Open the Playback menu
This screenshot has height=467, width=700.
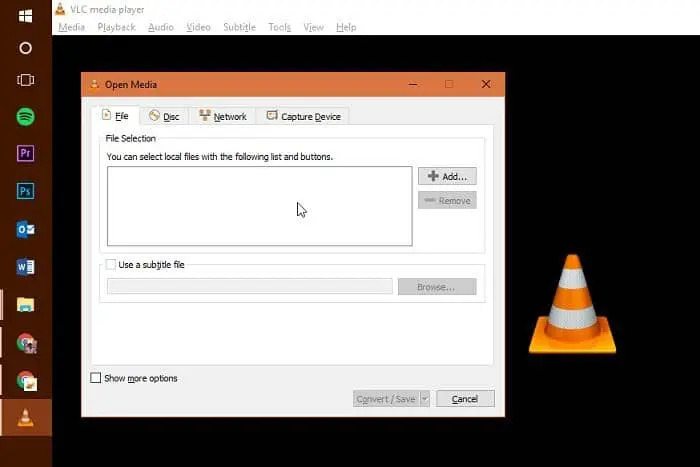(x=116, y=27)
